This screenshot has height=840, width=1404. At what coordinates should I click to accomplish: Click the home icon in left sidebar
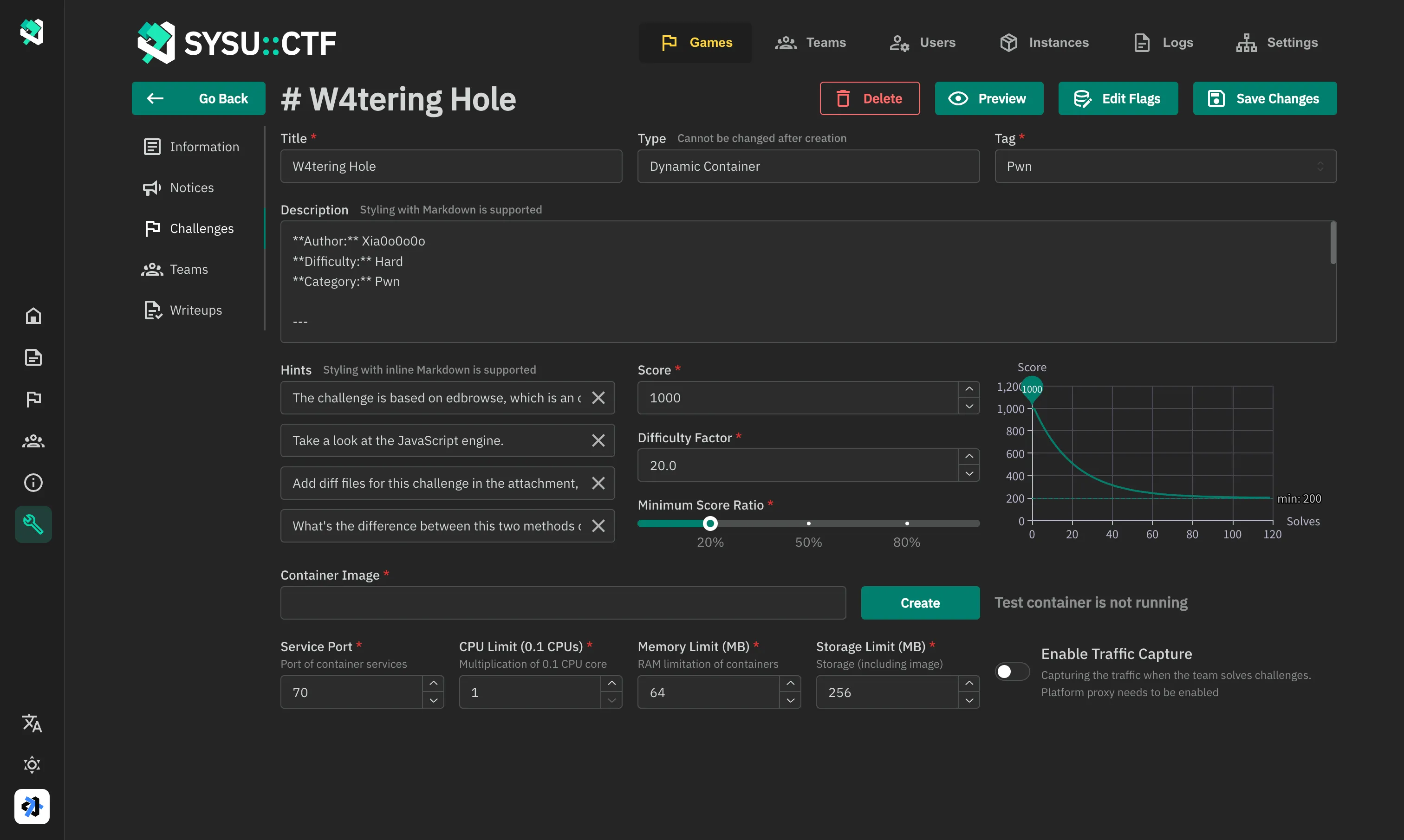33,316
